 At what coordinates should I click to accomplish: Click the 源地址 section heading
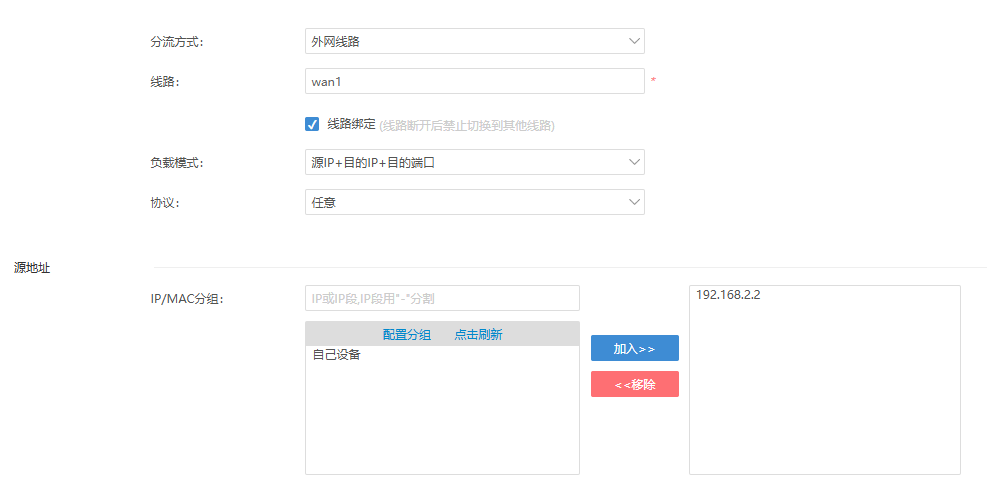click(32, 268)
